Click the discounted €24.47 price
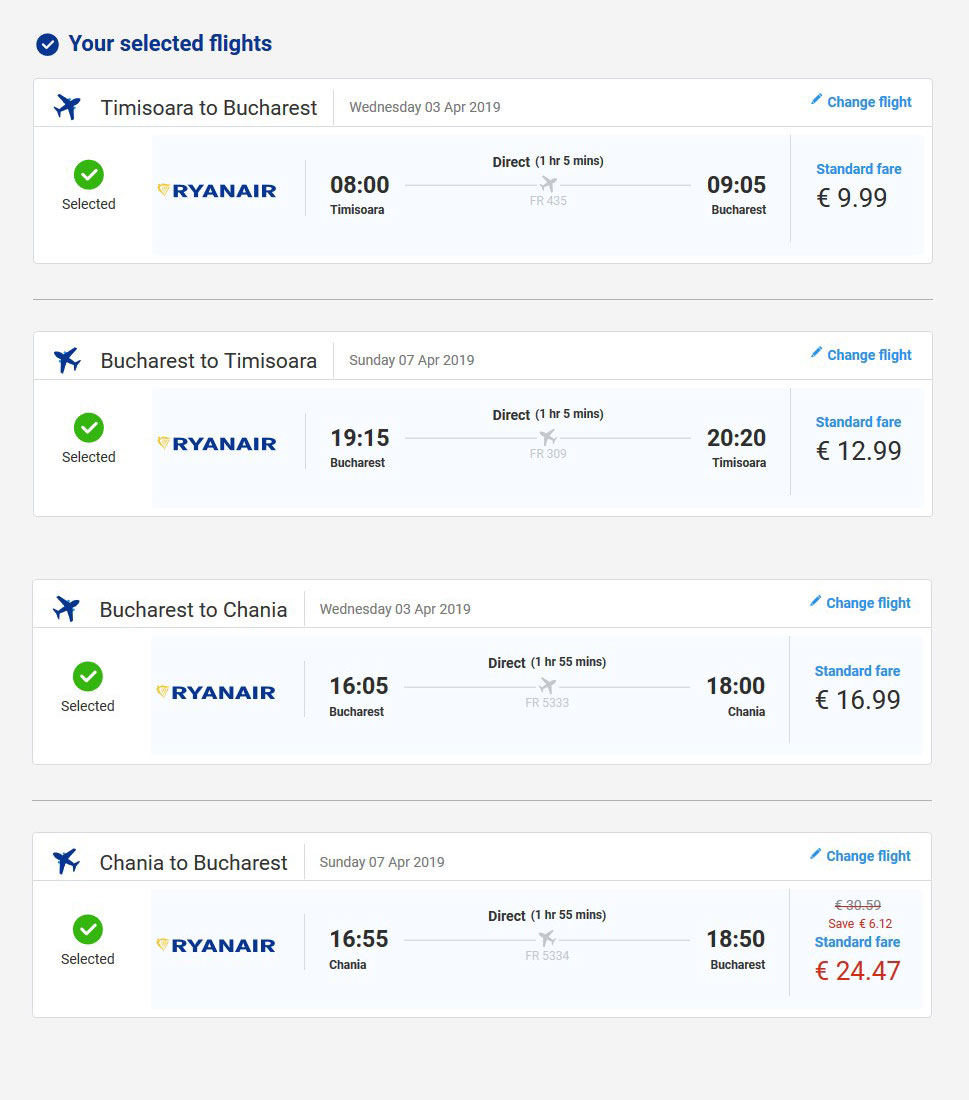969x1100 pixels. 857,971
